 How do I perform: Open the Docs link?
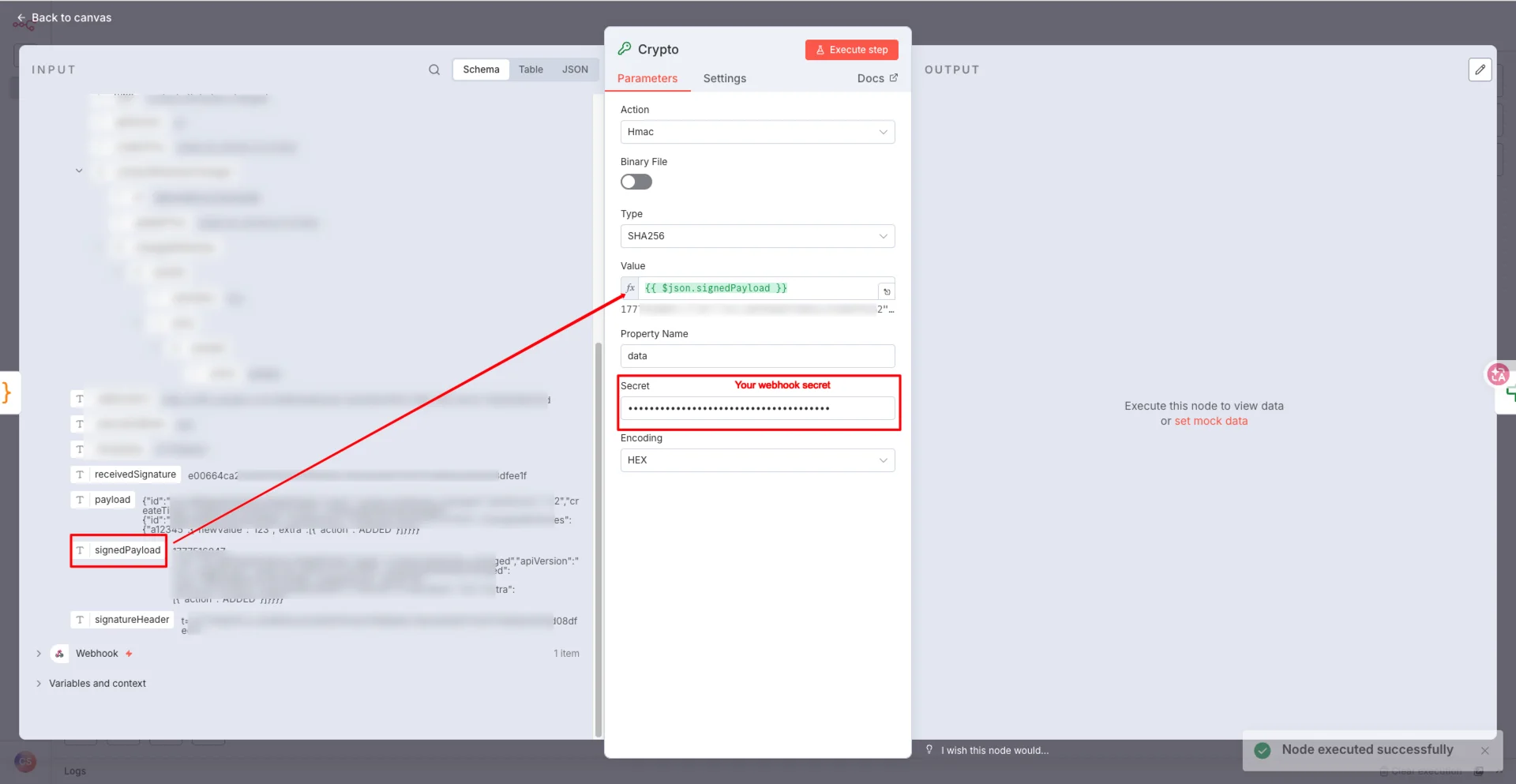(x=877, y=78)
